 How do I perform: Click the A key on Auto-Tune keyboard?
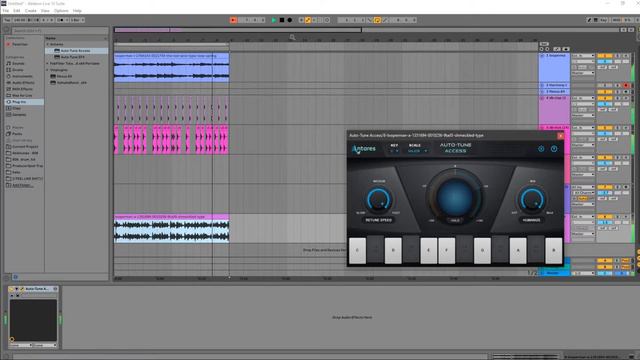[518, 250]
